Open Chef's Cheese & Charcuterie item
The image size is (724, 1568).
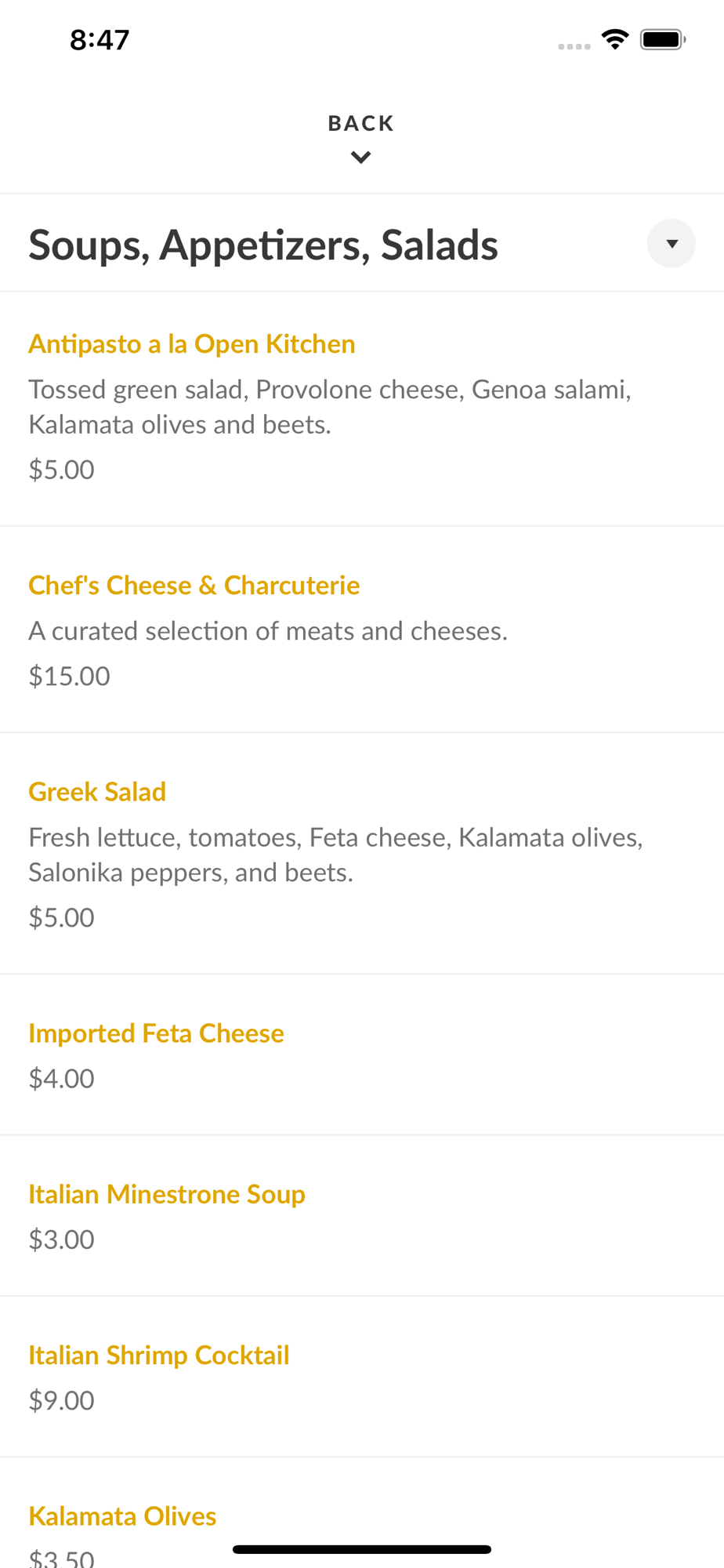[x=194, y=586]
